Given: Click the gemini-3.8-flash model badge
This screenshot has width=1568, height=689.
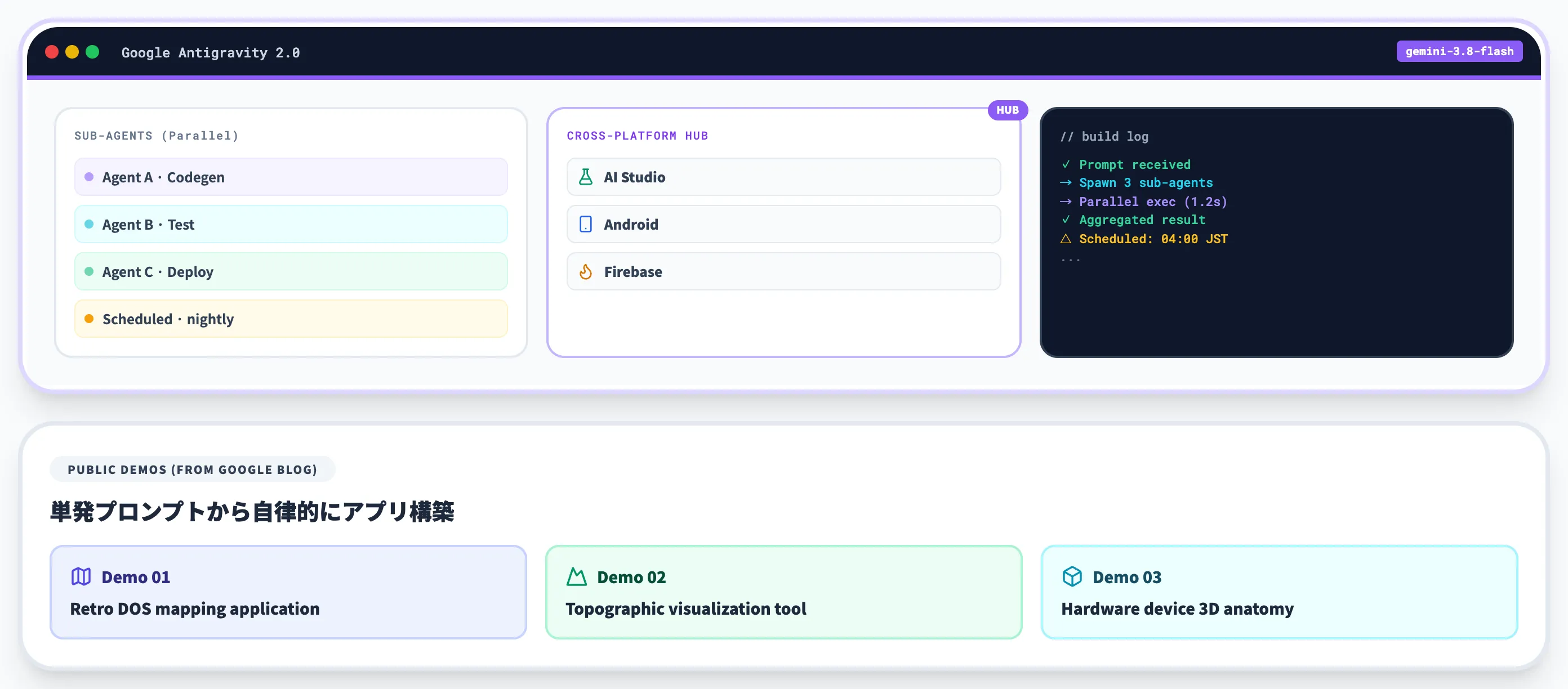Looking at the screenshot, I should pos(1459,52).
